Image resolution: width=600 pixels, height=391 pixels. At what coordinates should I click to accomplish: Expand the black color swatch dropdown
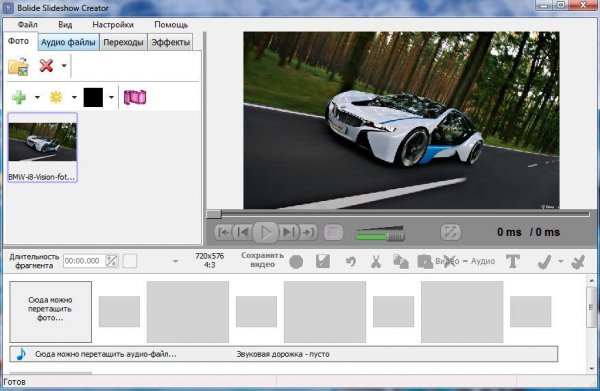[111, 97]
